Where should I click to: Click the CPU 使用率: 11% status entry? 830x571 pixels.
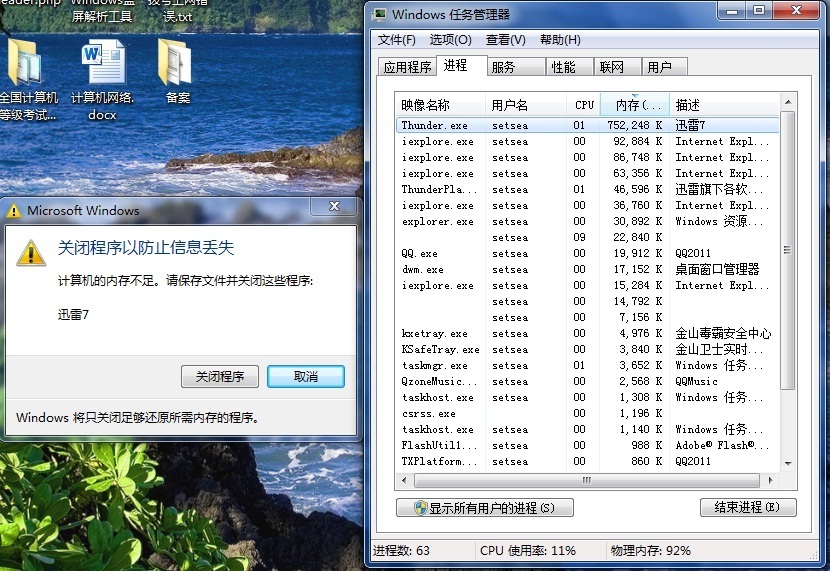pos(528,550)
